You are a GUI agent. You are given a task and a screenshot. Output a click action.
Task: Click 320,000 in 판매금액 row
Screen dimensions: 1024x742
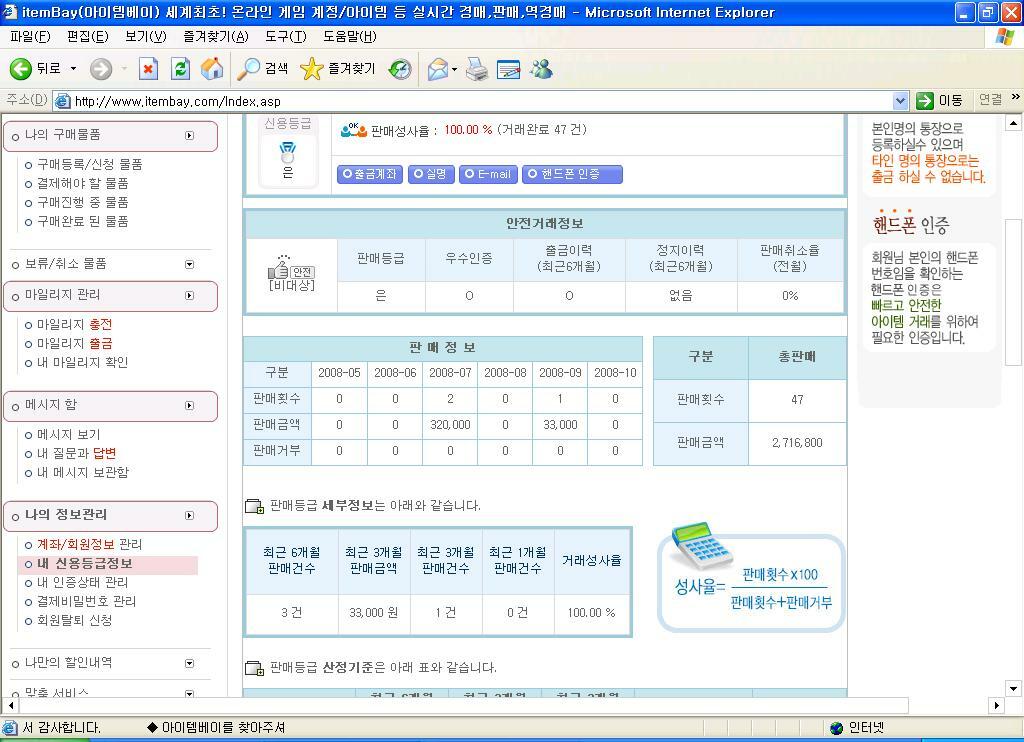point(450,425)
